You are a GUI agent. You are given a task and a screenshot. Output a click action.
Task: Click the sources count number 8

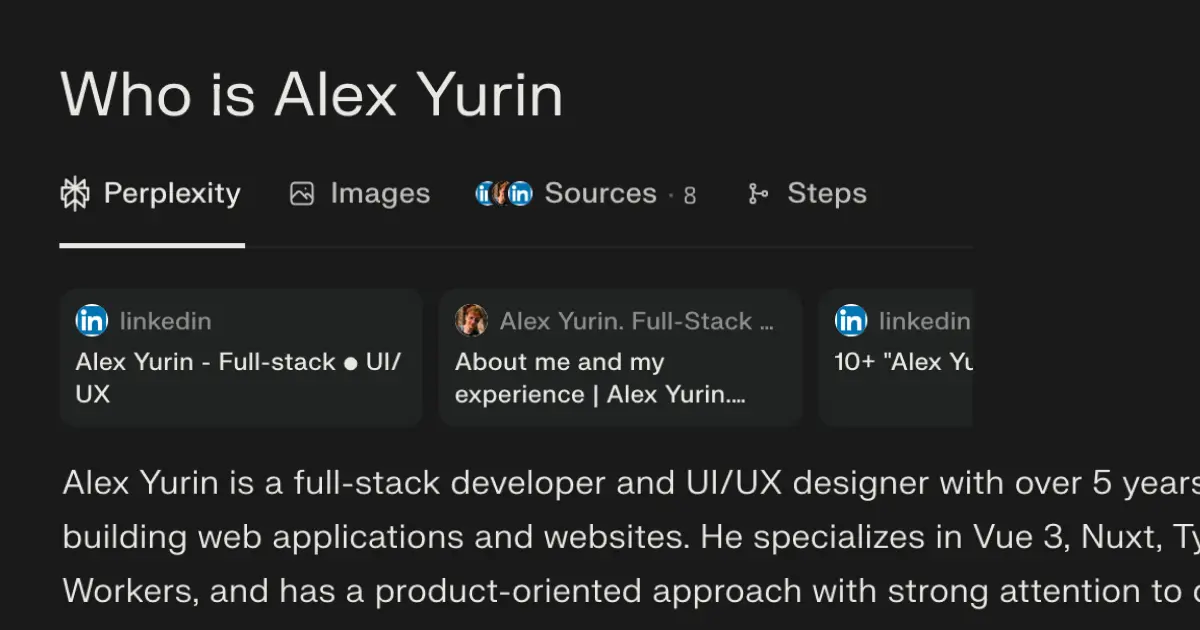click(689, 195)
